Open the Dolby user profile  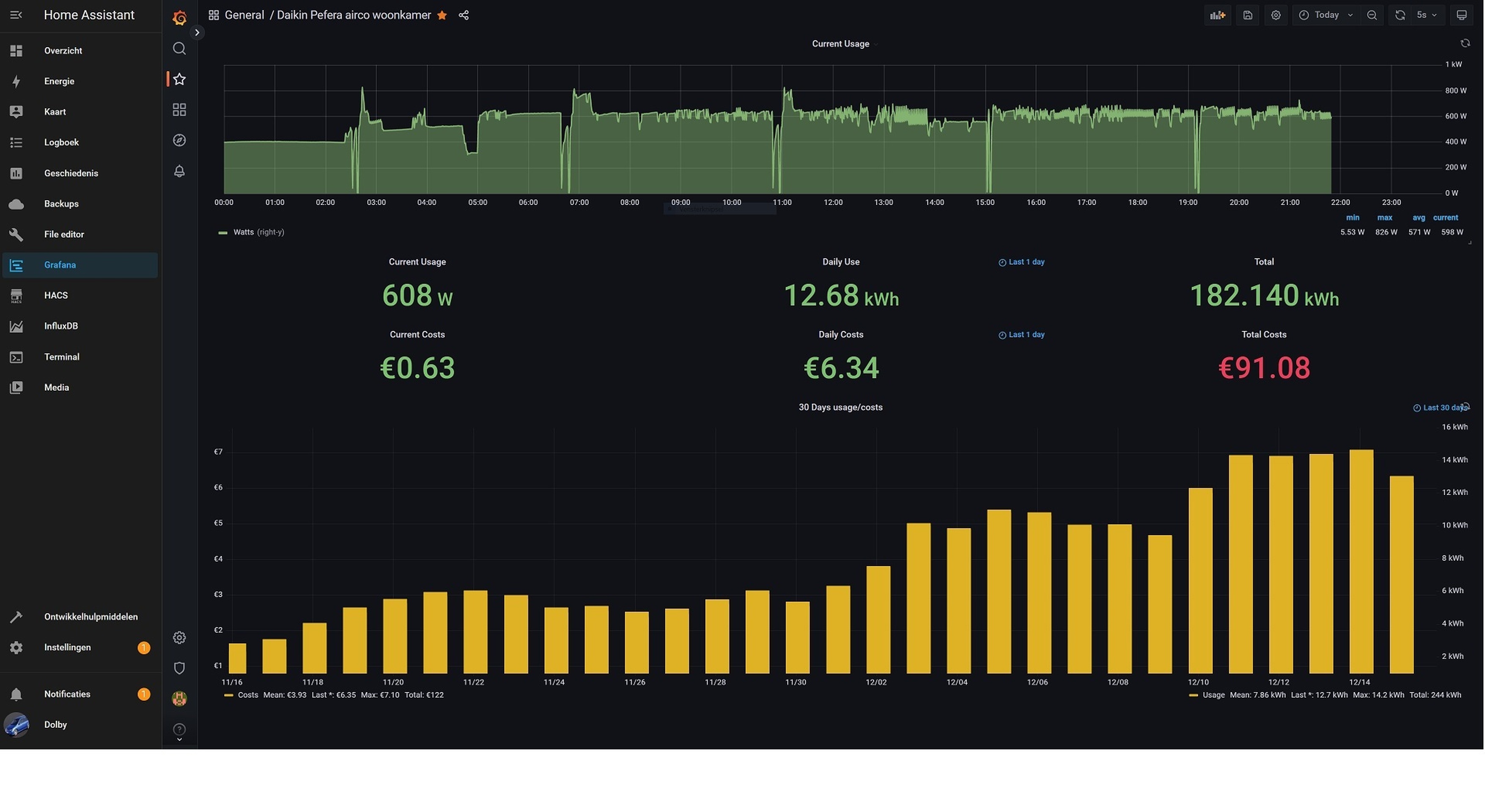(x=80, y=724)
